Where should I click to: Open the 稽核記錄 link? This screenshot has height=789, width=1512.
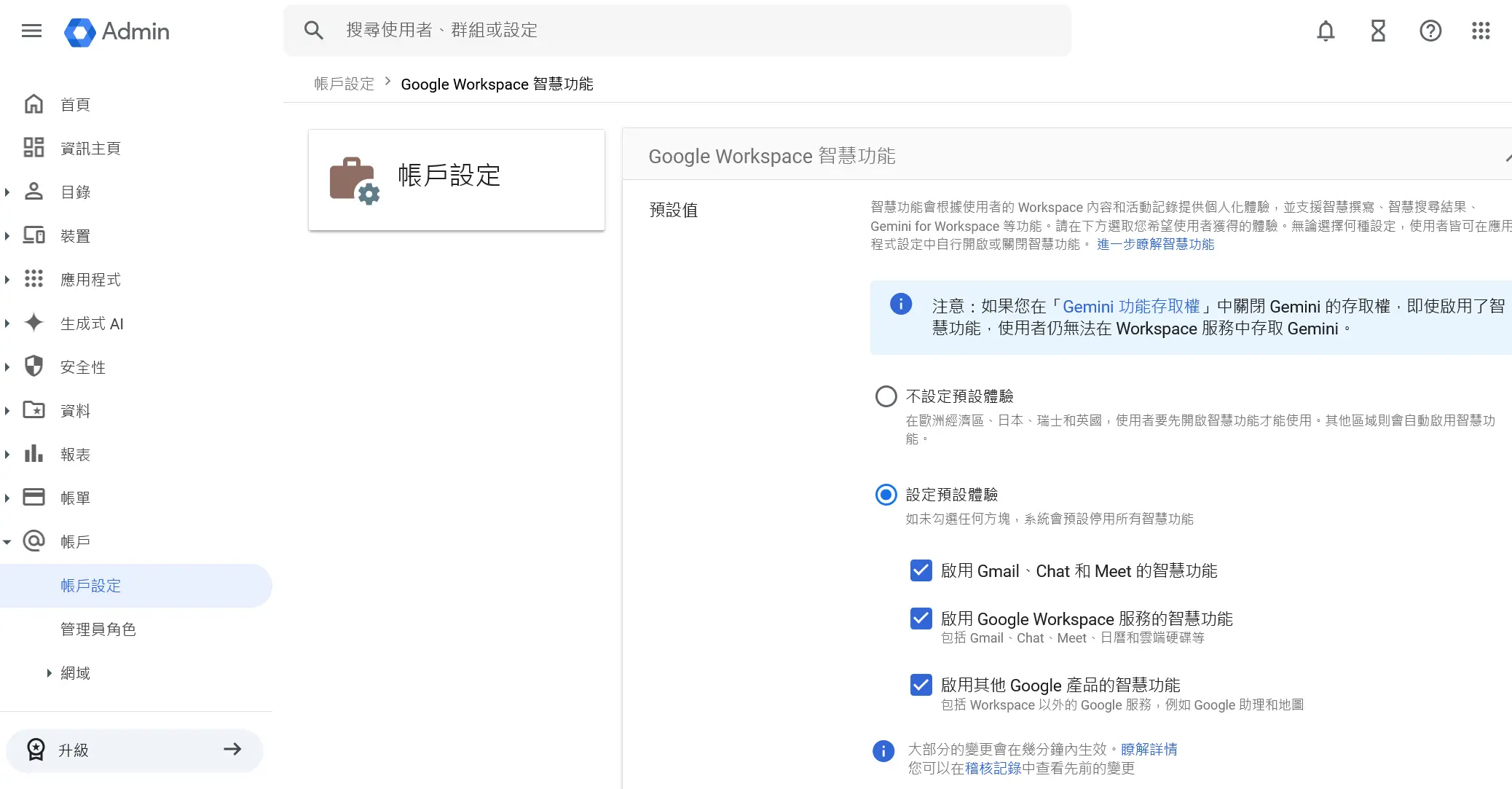(993, 768)
